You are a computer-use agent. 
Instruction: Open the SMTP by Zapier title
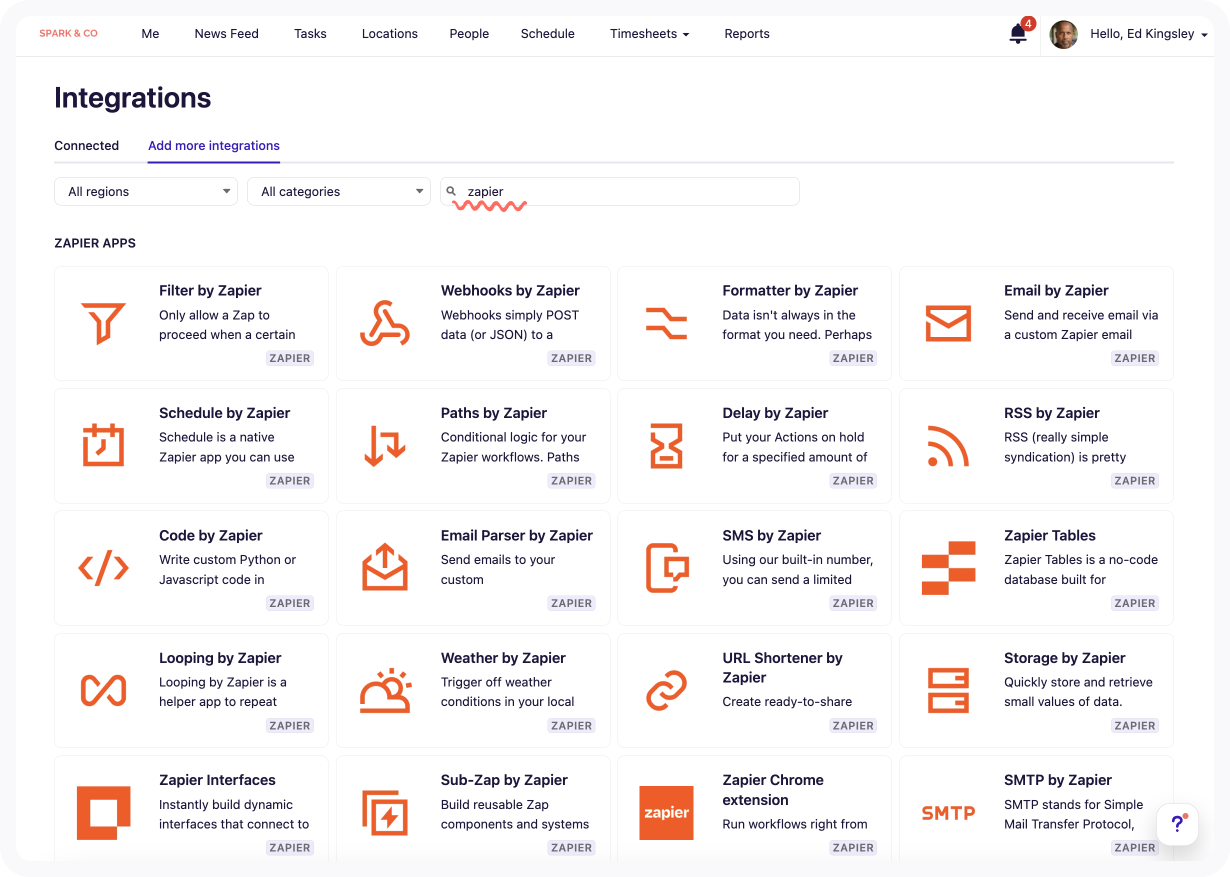[1058, 780]
